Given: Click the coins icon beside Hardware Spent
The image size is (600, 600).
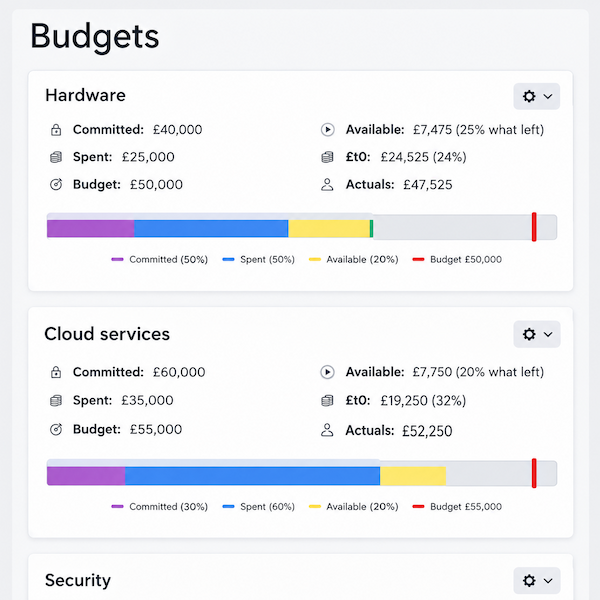Looking at the screenshot, I should 56,157.
